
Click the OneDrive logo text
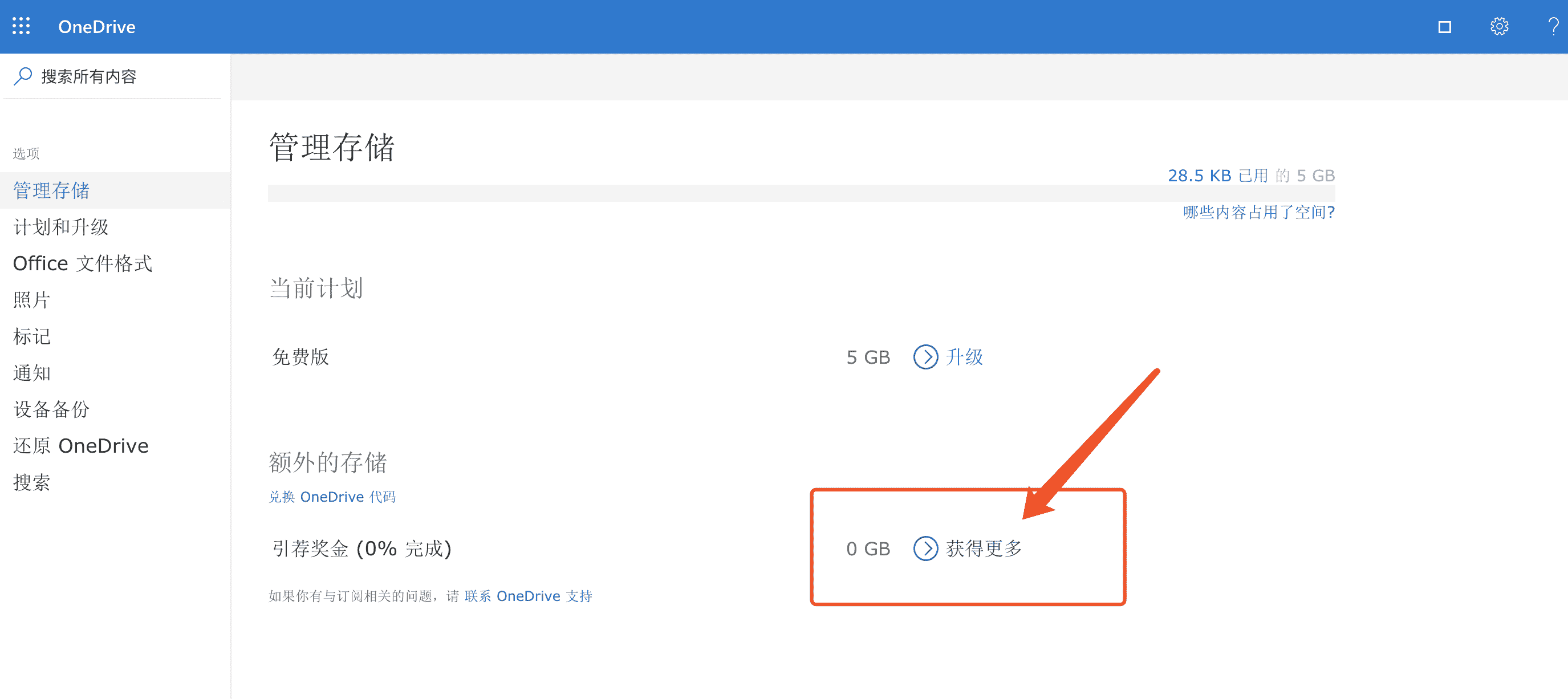(97, 27)
